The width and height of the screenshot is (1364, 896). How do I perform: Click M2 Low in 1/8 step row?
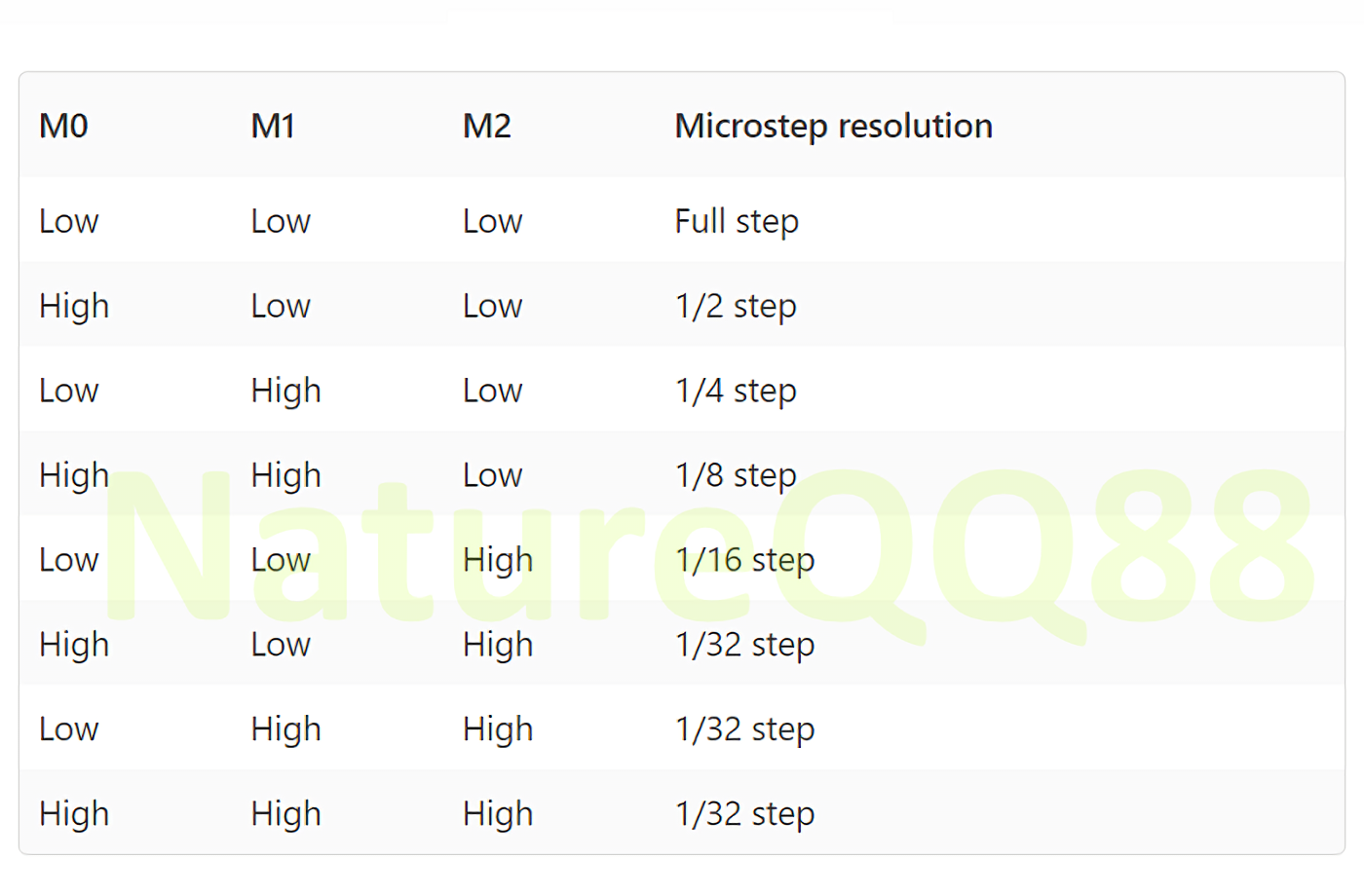(x=492, y=475)
